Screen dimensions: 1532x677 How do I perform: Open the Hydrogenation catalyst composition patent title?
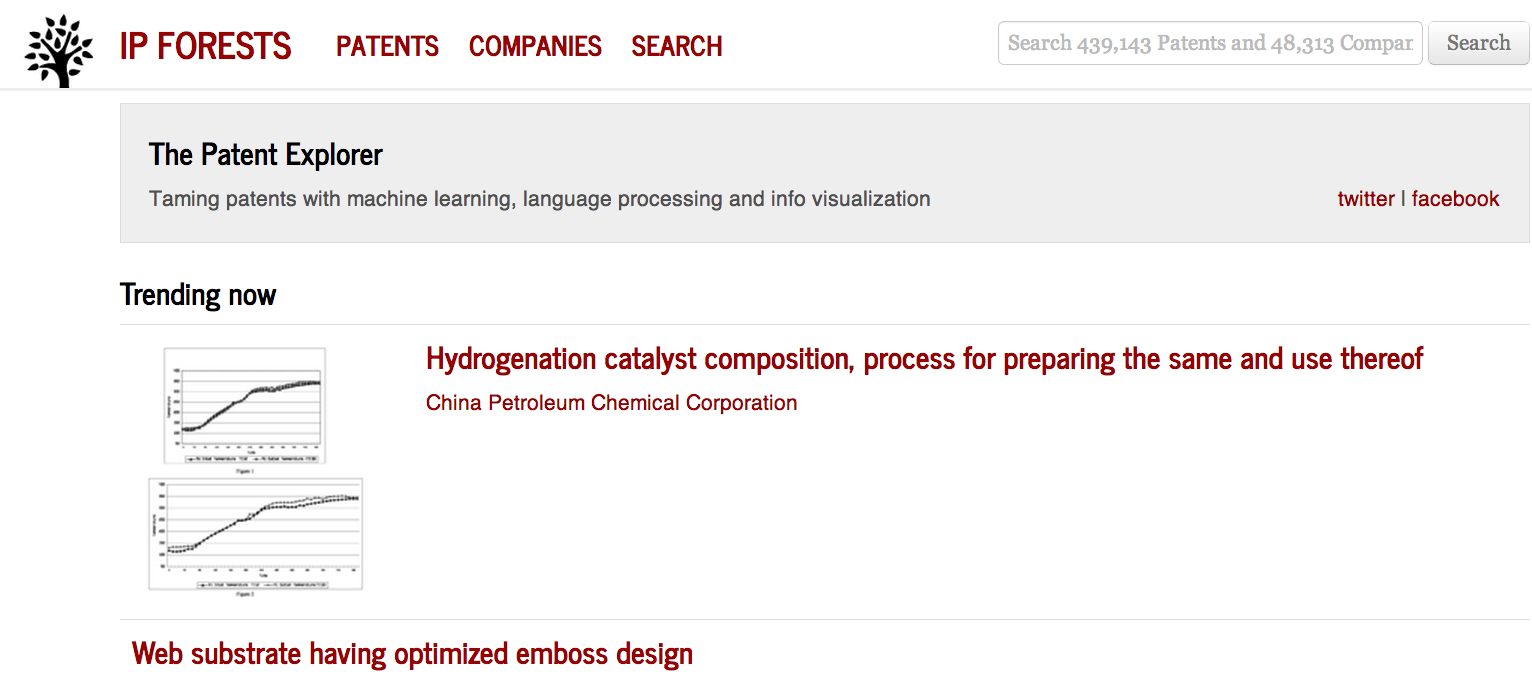(924, 358)
